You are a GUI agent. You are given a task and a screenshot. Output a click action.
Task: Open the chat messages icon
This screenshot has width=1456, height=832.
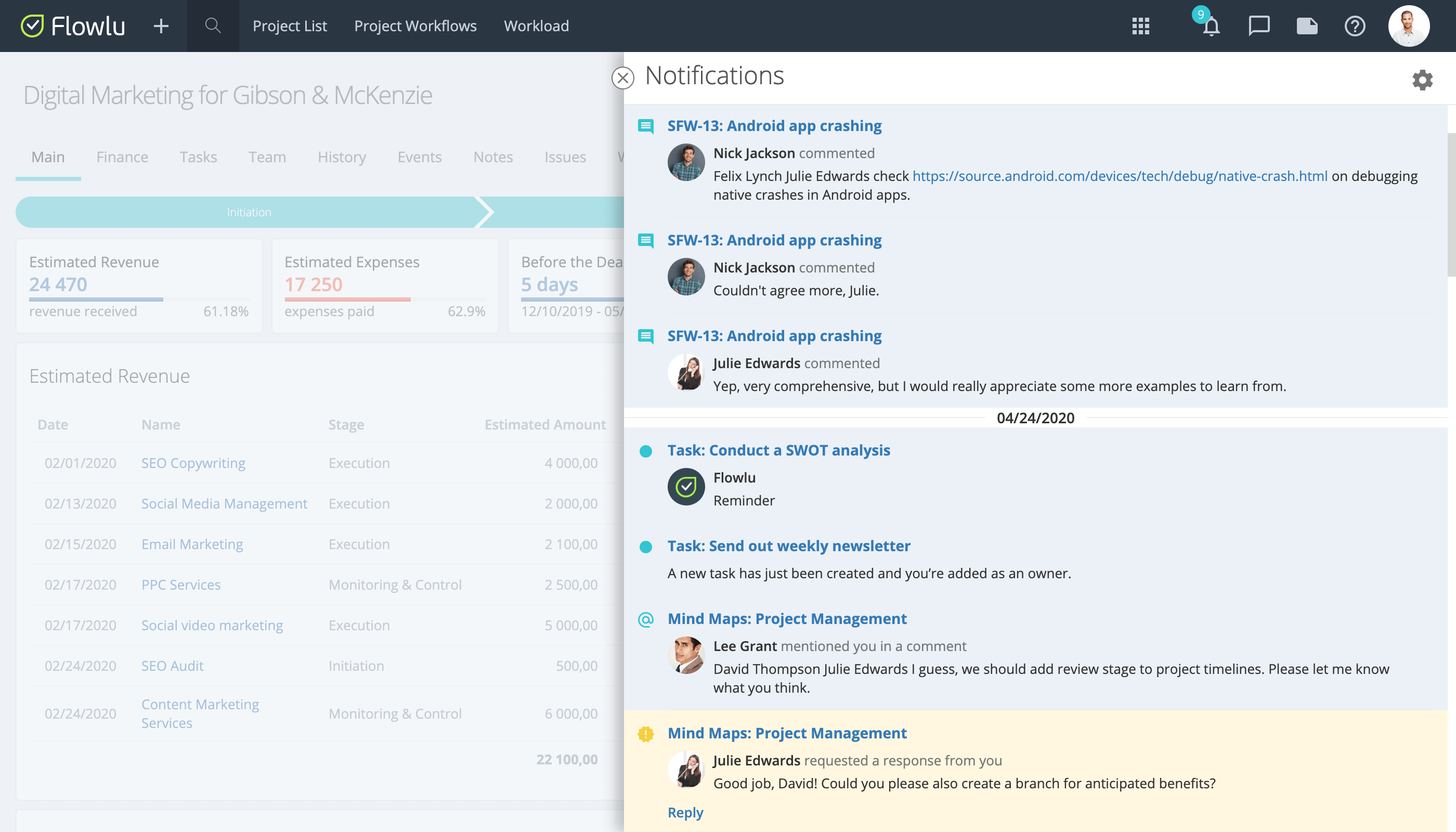[1259, 27]
